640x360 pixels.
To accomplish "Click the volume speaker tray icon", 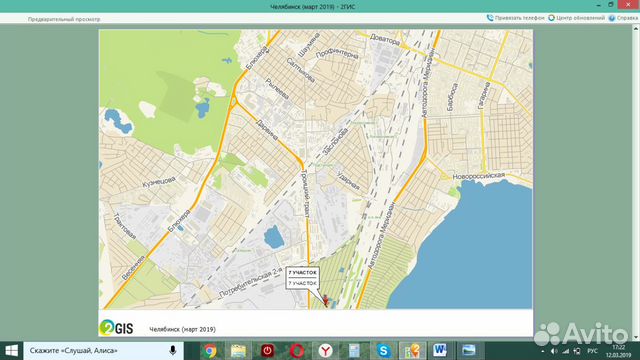I will 554,351.
